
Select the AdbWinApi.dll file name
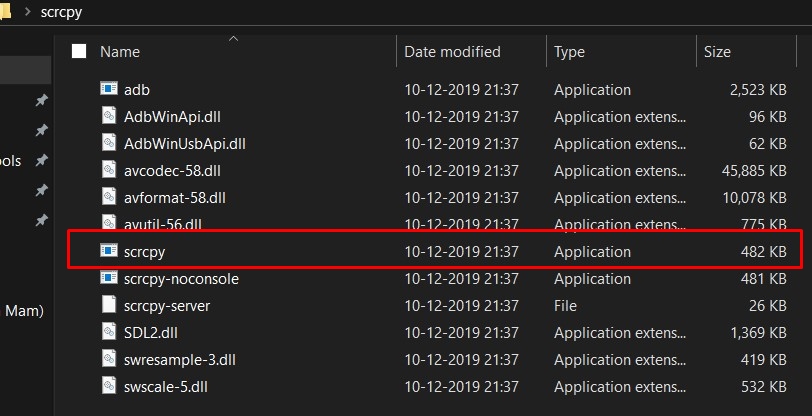click(x=172, y=117)
